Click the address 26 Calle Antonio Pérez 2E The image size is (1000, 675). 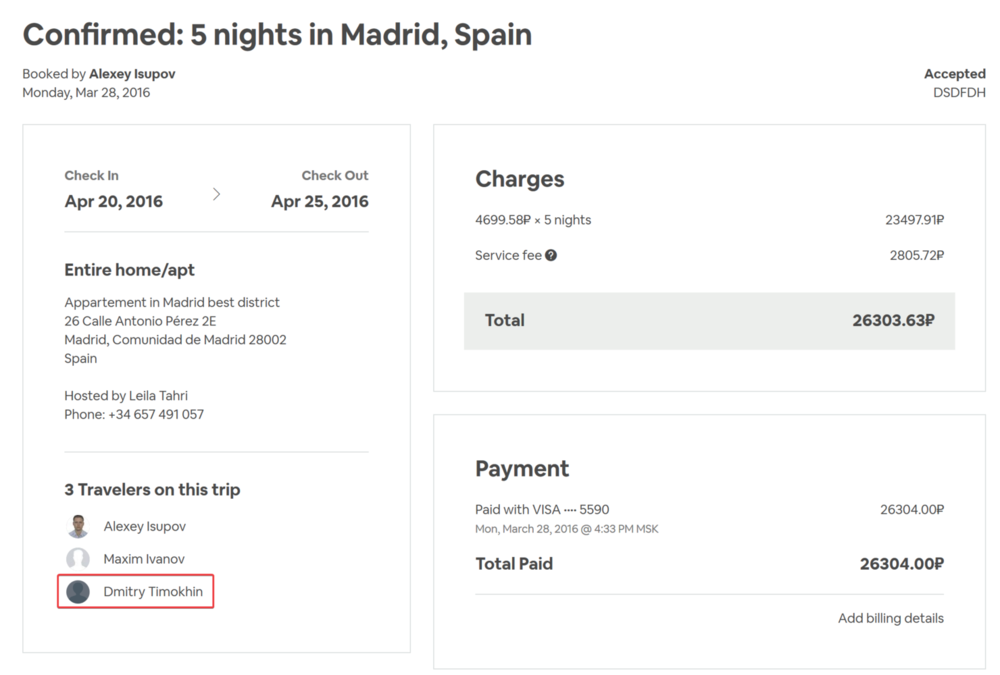pos(140,321)
